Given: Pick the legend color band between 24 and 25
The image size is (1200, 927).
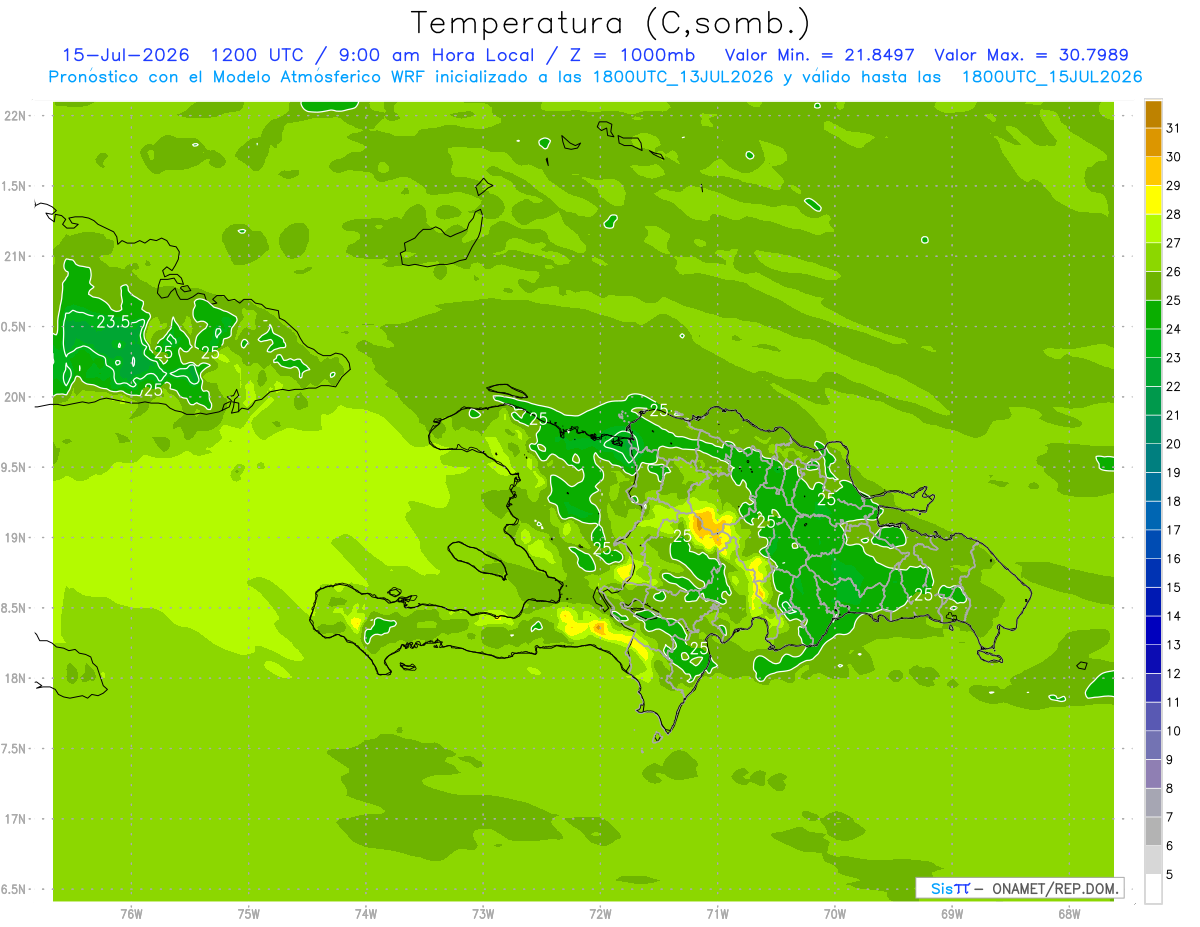Looking at the screenshot, I should click(x=1153, y=315).
